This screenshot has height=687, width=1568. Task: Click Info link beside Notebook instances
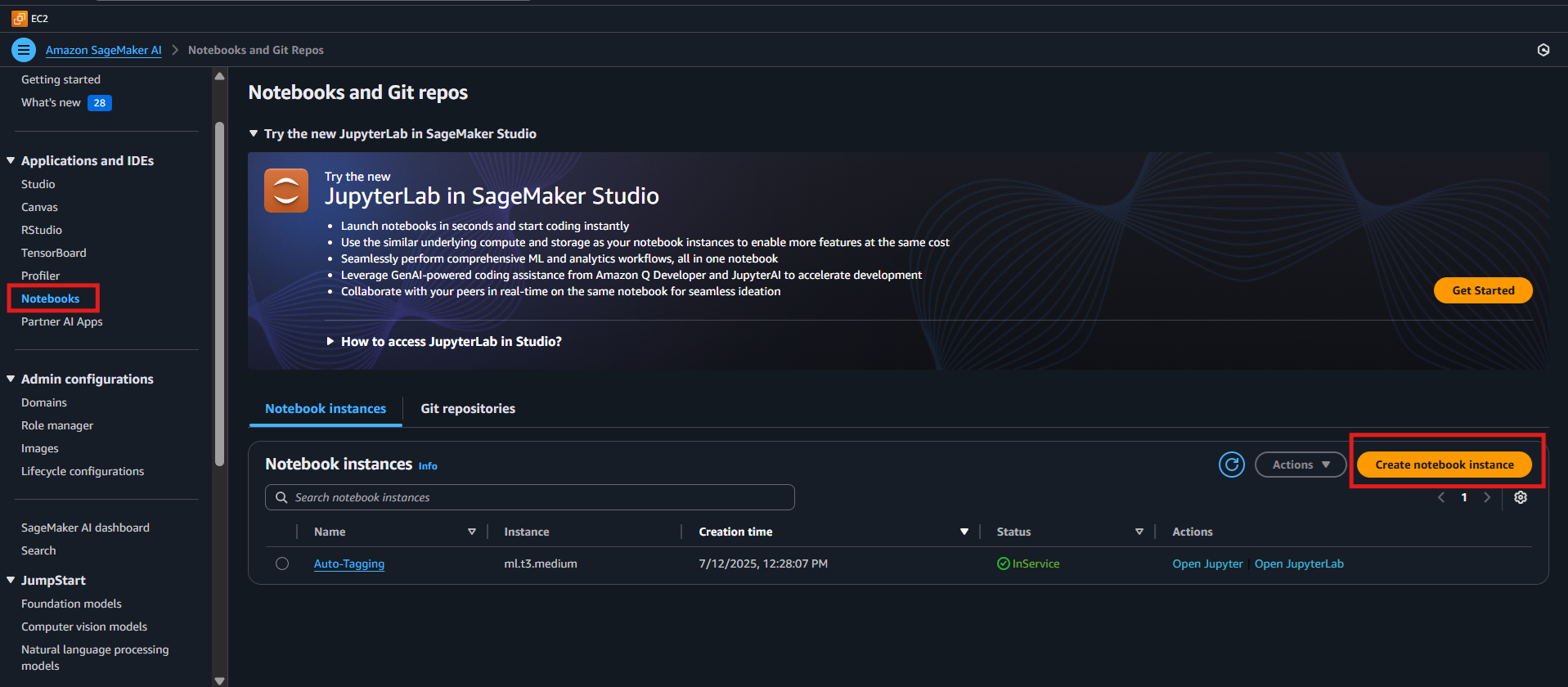(x=428, y=466)
